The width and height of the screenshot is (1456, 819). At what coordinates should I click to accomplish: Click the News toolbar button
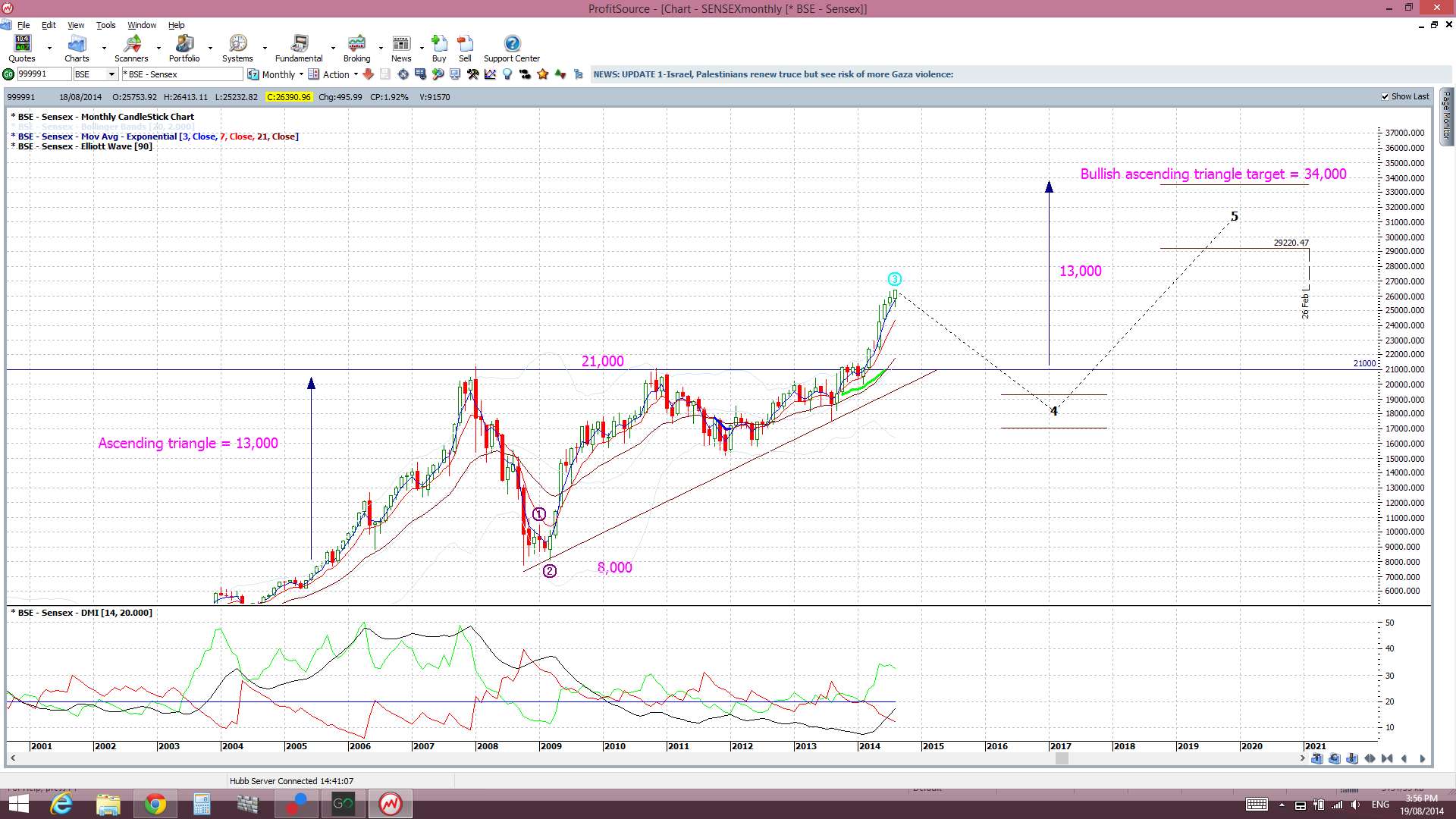(401, 49)
